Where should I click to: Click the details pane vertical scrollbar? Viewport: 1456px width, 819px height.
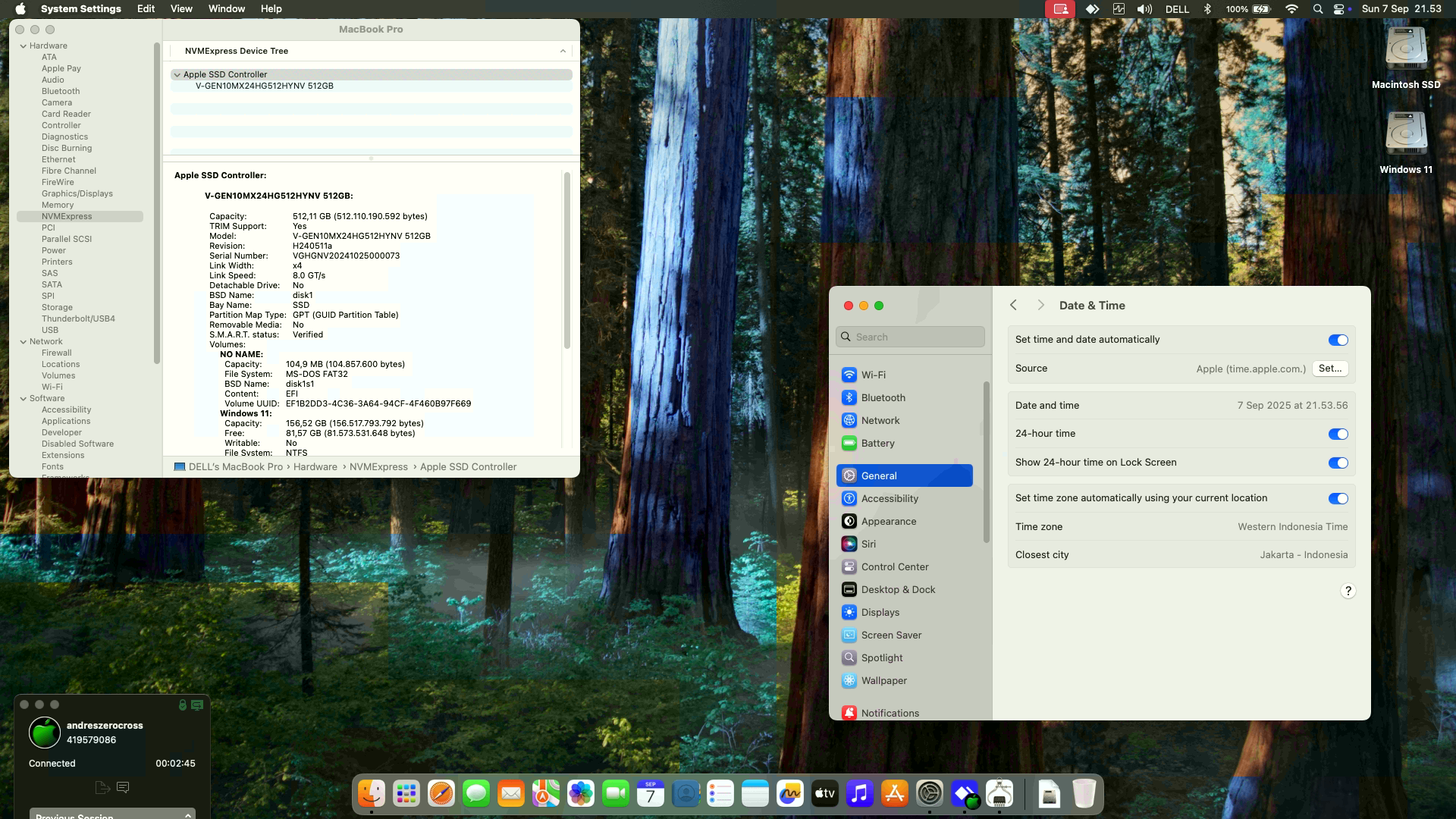coord(566,260)
